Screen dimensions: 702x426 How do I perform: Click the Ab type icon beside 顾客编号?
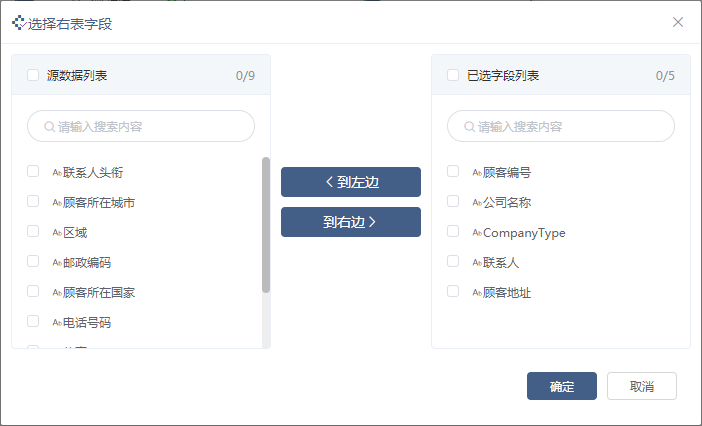[x=477, y=173]
